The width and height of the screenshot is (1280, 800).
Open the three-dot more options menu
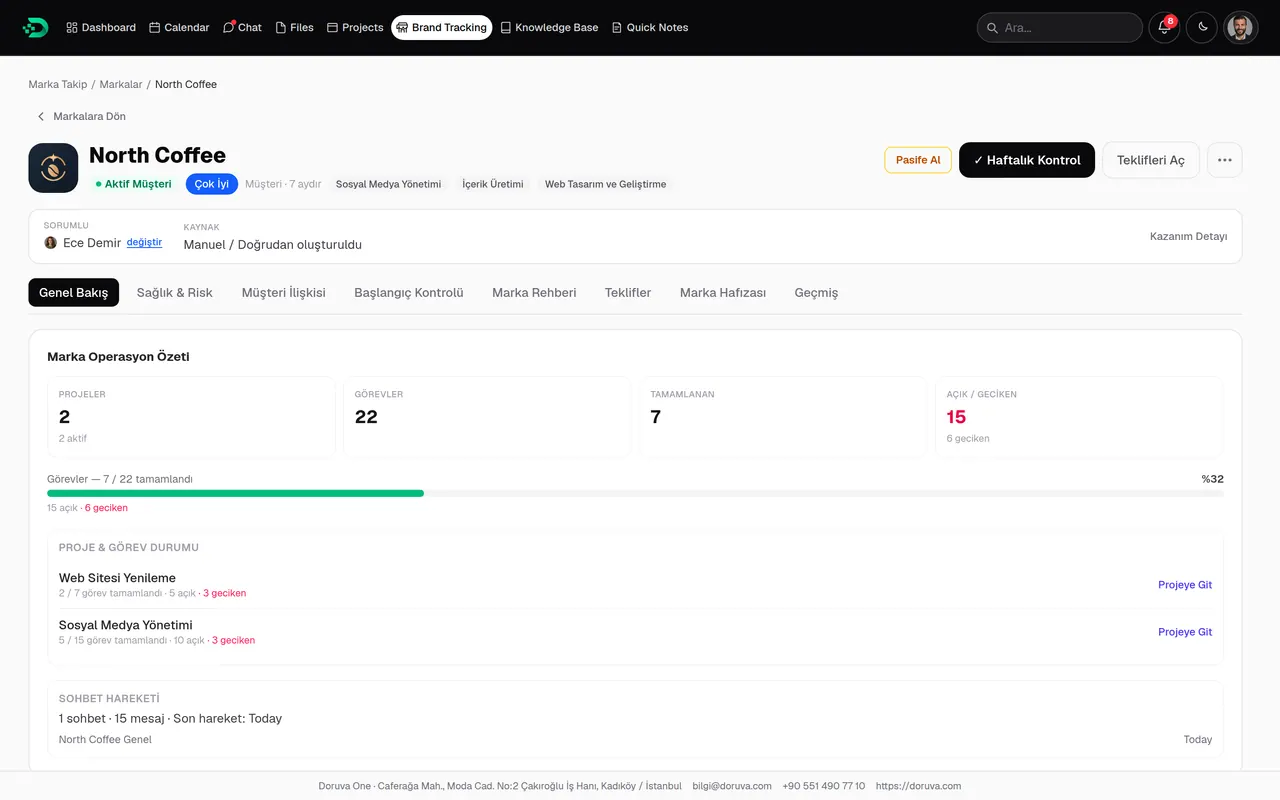pyautogui.click(x=1225, y=160)
